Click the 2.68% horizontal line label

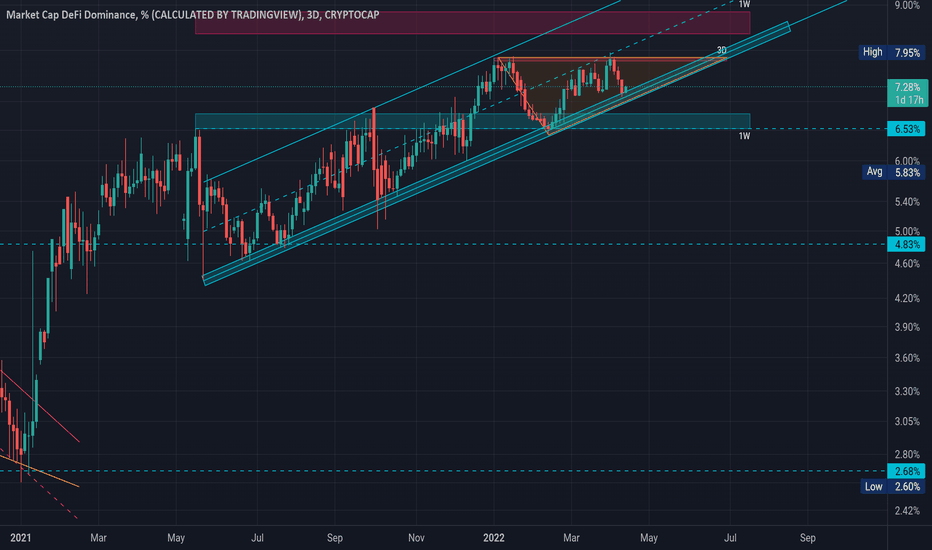[x=906, y=472]
